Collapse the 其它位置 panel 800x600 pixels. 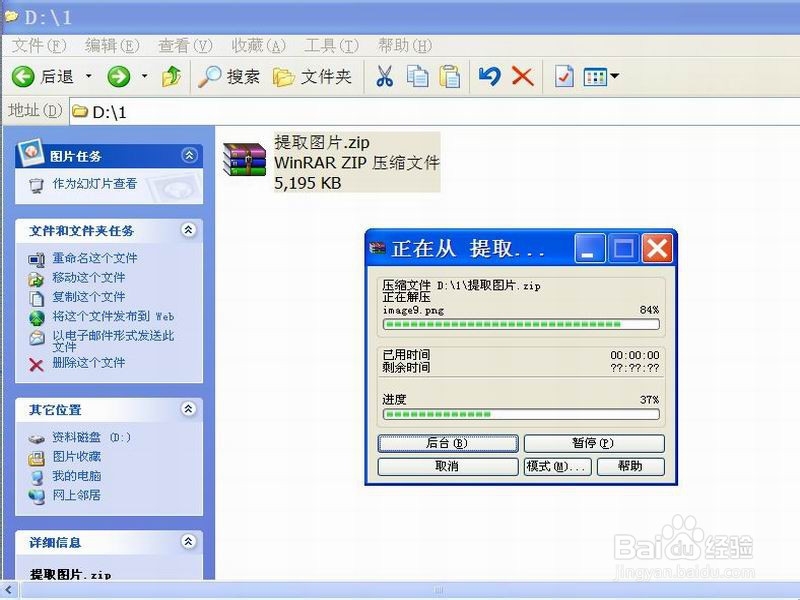[x=187, y=409]
